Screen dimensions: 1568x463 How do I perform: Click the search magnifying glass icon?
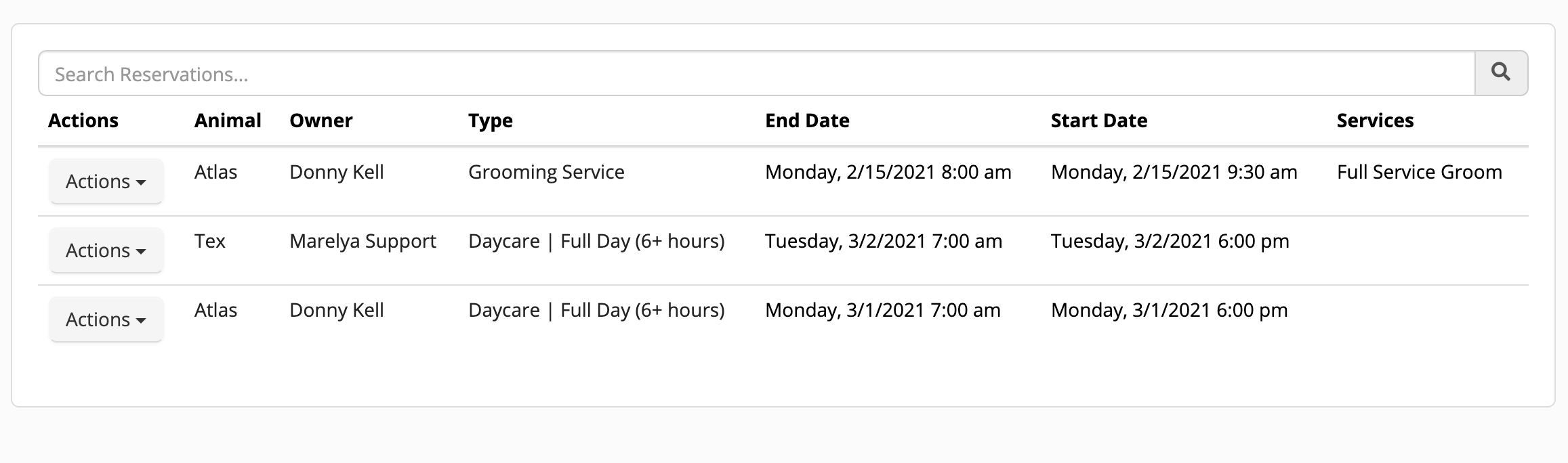point(1501,72)
